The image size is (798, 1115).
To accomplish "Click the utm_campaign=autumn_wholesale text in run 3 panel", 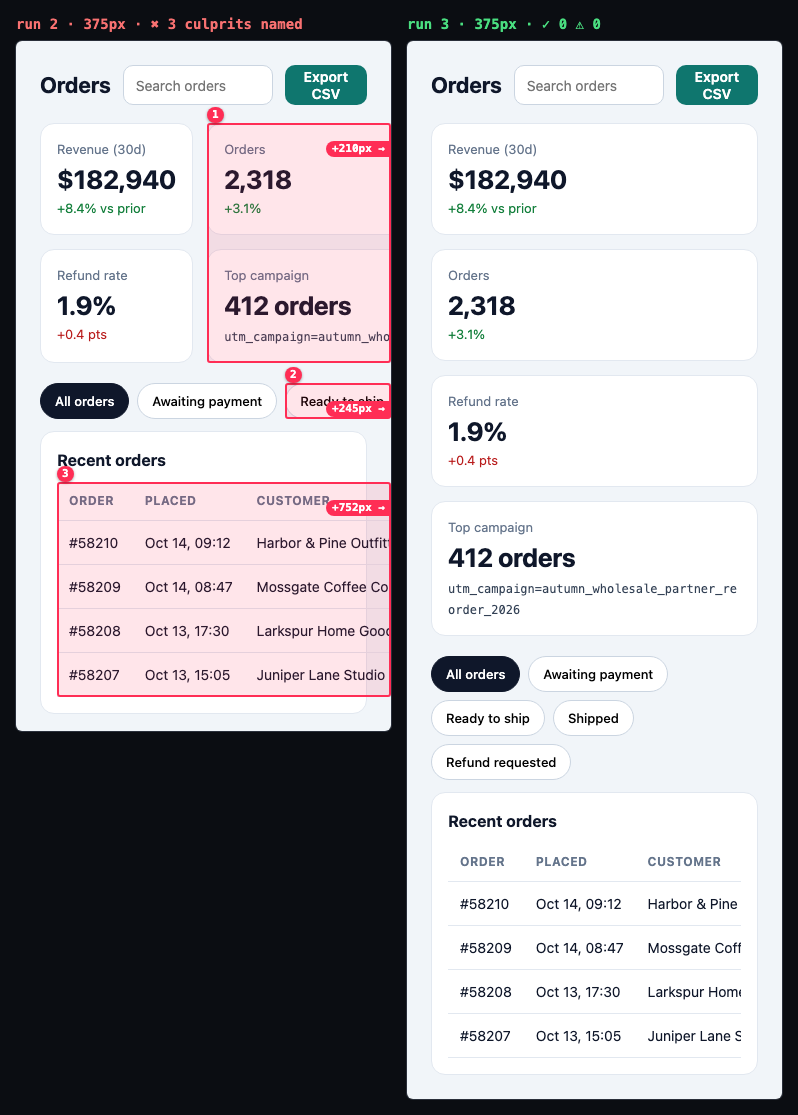I will pyautogui.click(x=592, y=599).
